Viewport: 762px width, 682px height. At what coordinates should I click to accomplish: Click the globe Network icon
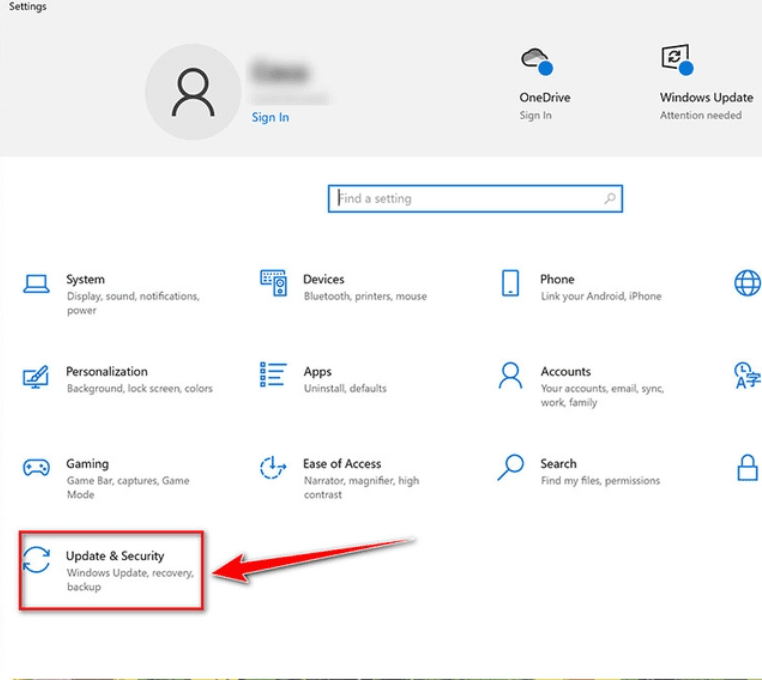tap(747, 283)
